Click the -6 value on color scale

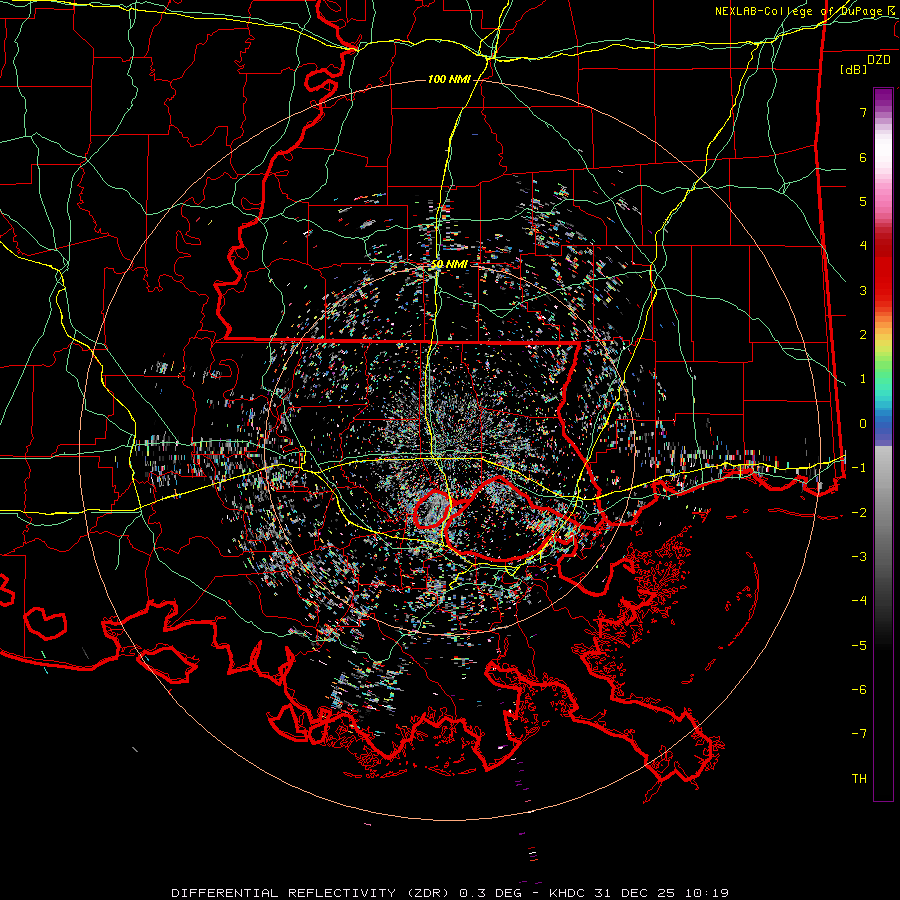coord(859,689)
